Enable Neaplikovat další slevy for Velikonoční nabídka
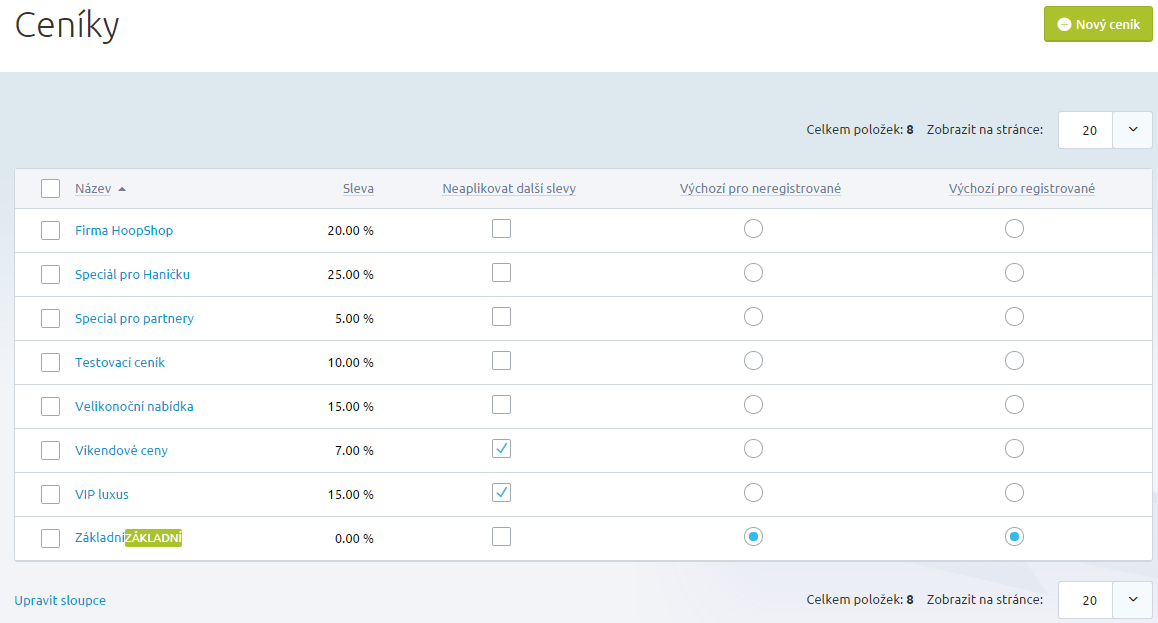This screenshot has width=1158, height=623. point(501,405)
